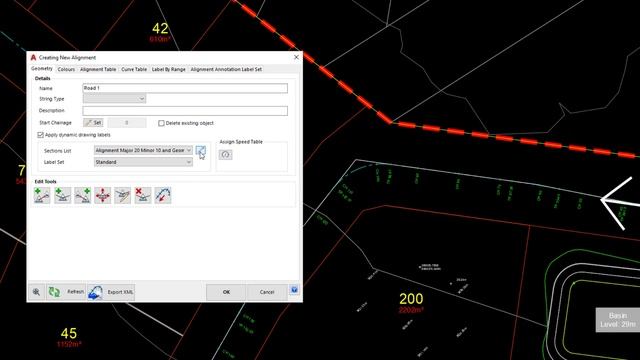This screenshot has width=640, height=360.
Task: Click the fifth edit tool icon with pencil
Action: 122,196
